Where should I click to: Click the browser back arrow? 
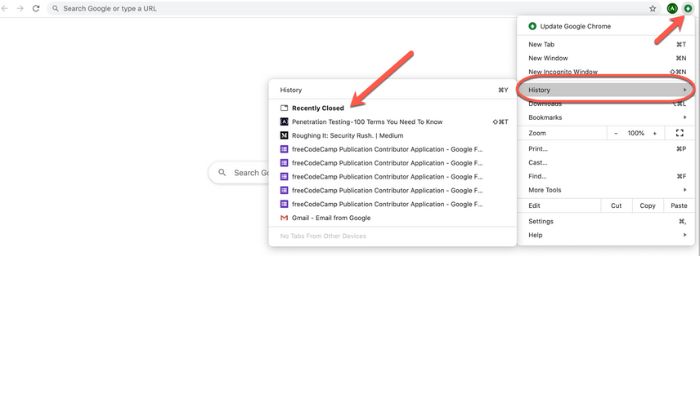[x=5, y=8]
